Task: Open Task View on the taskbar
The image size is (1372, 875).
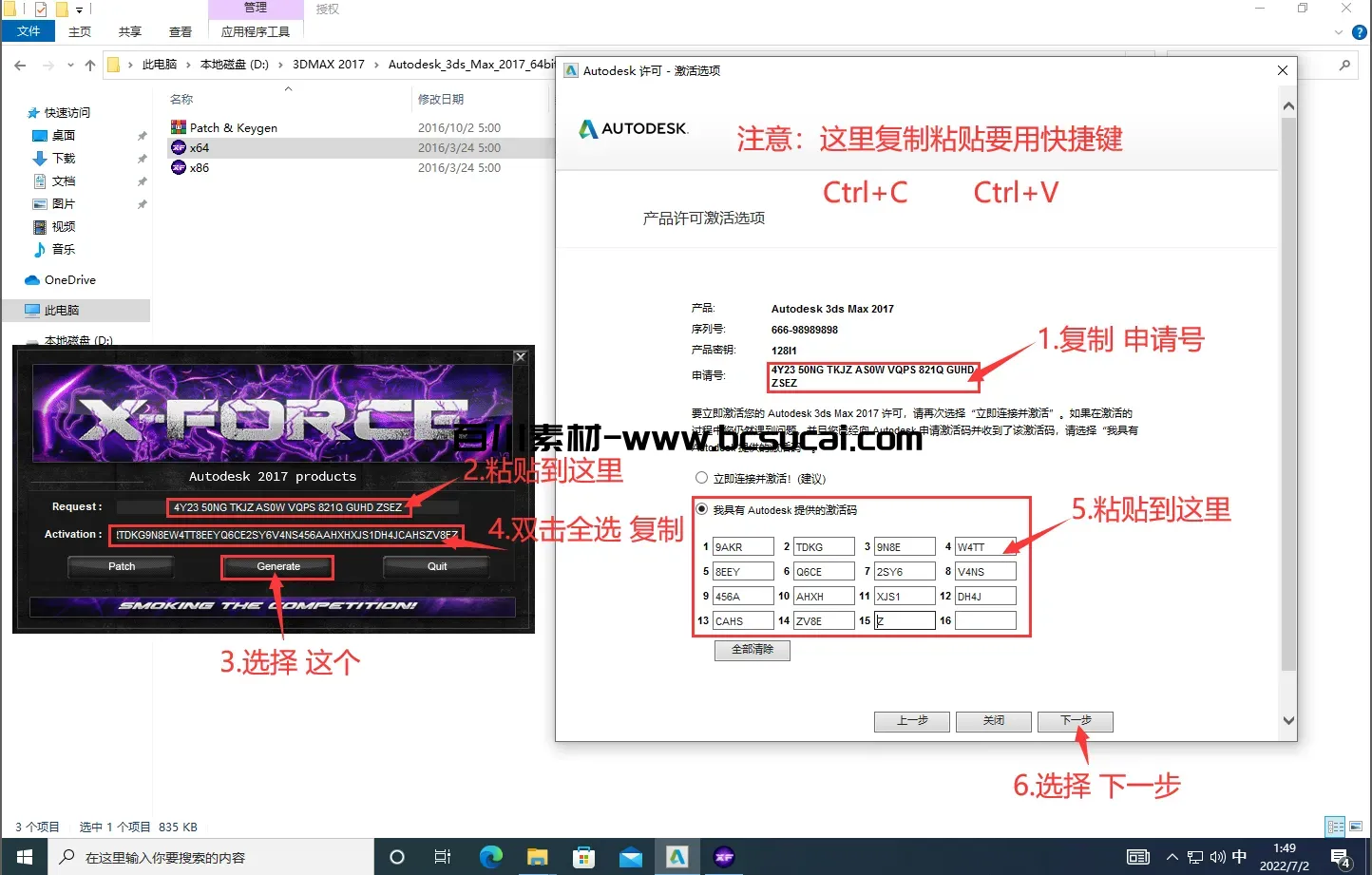Action: click(443, 857)
